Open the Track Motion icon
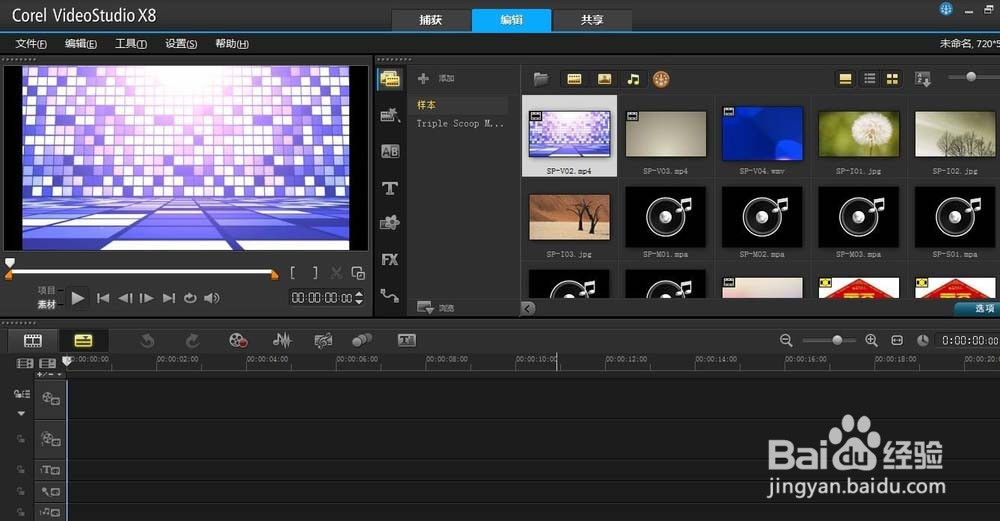Image resolution: width=1000 pixels, height=521 pixels. [x=362, y=341]
